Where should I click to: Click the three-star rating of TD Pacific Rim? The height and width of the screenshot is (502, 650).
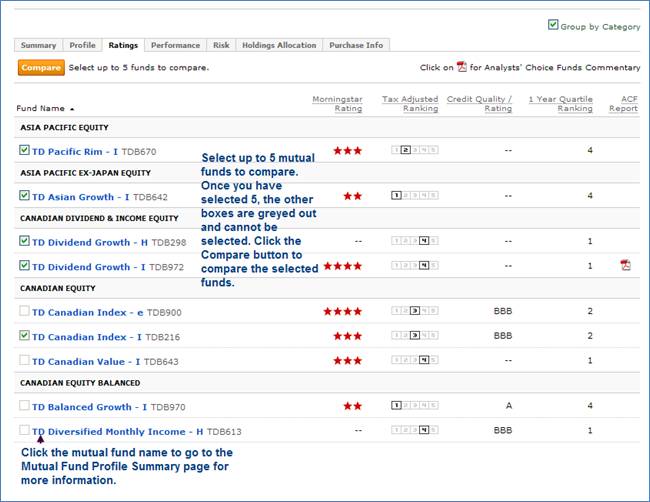coord(348,150)
